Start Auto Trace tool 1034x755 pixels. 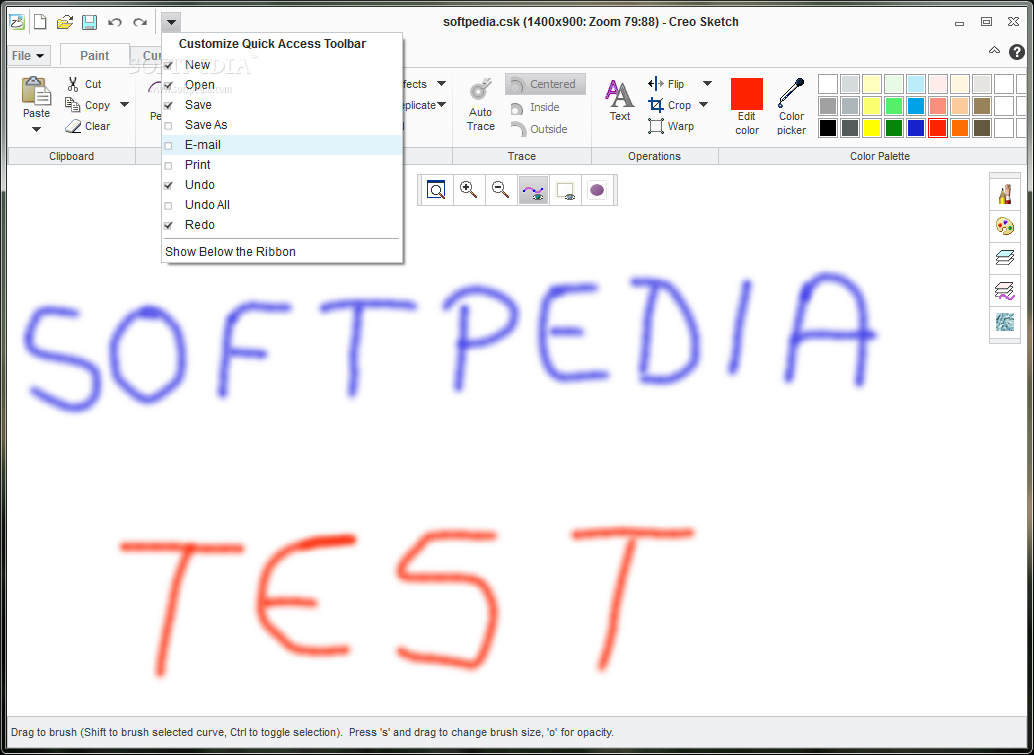pos(481,105)
